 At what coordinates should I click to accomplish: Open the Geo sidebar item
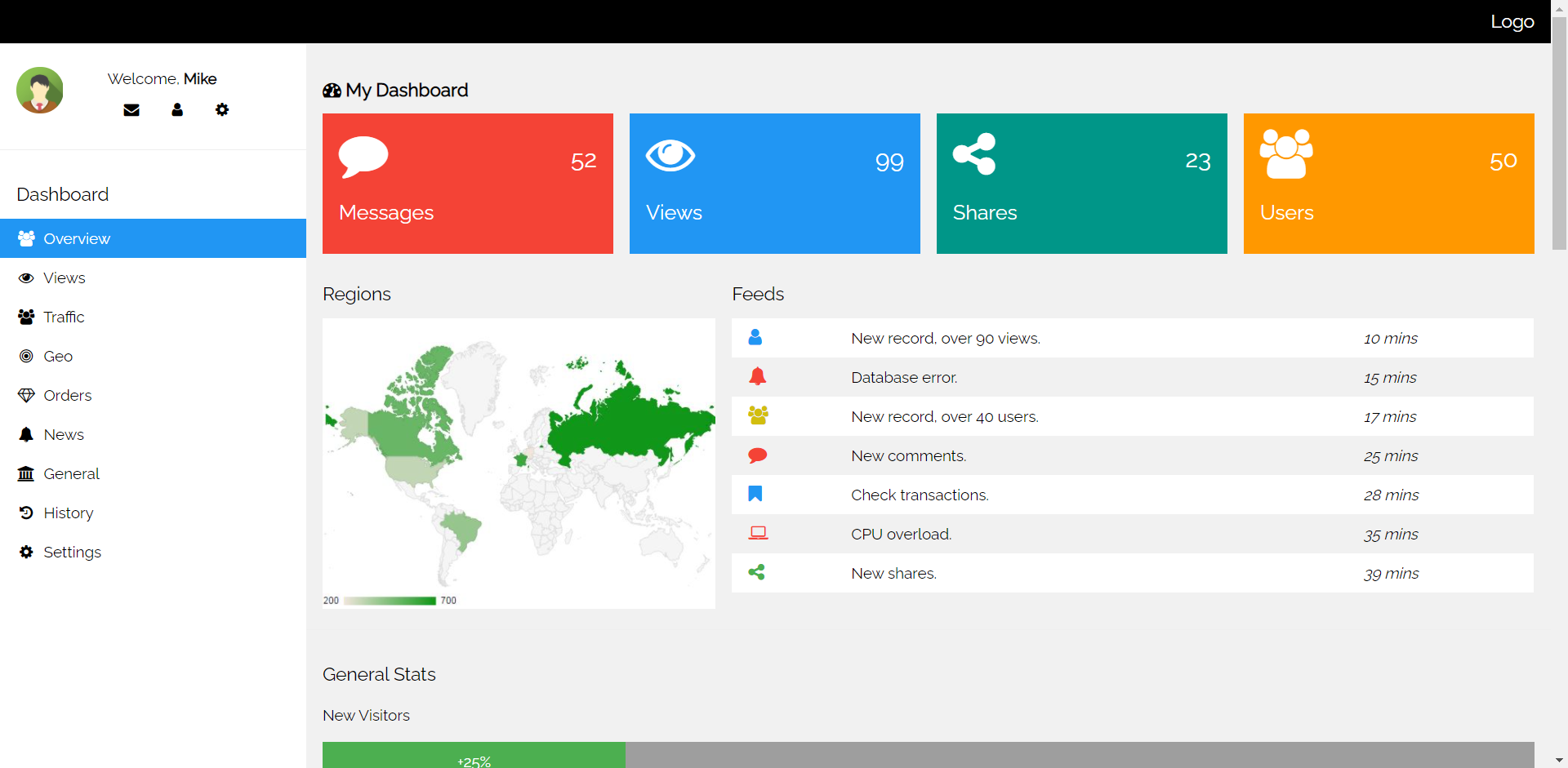click(58, 357)
